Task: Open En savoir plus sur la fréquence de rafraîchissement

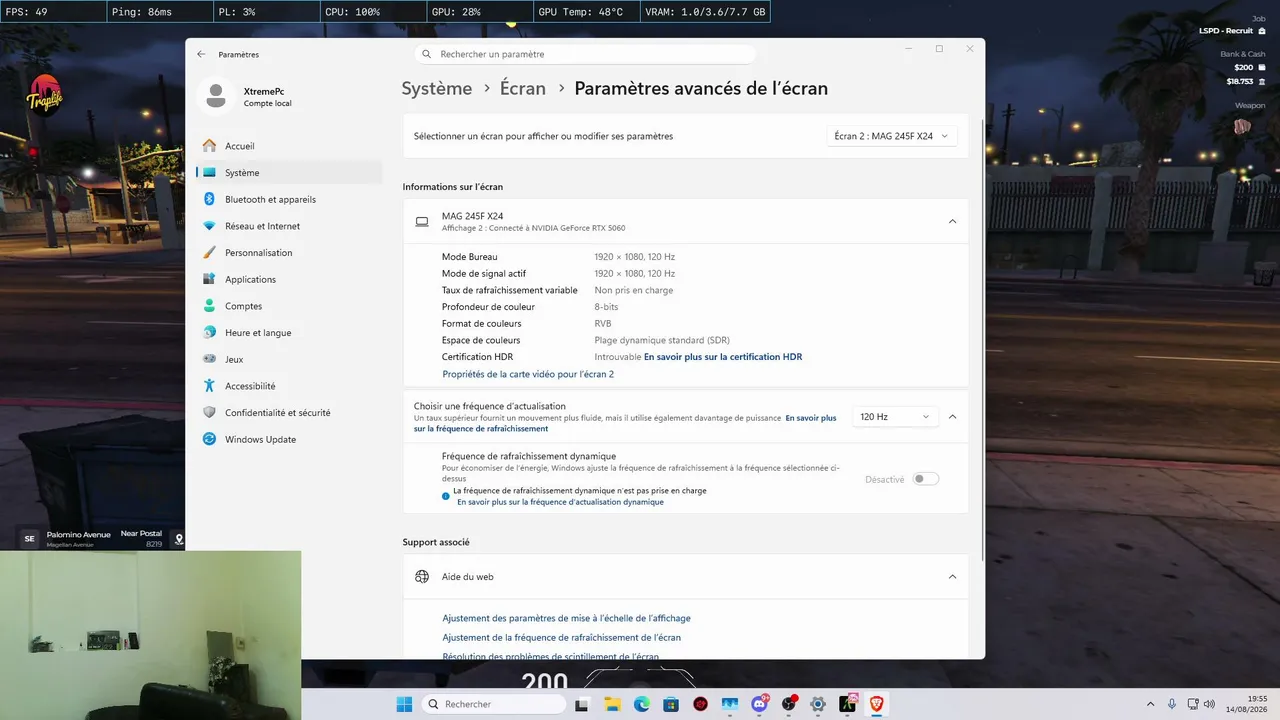Action: (x=625, y=423)
